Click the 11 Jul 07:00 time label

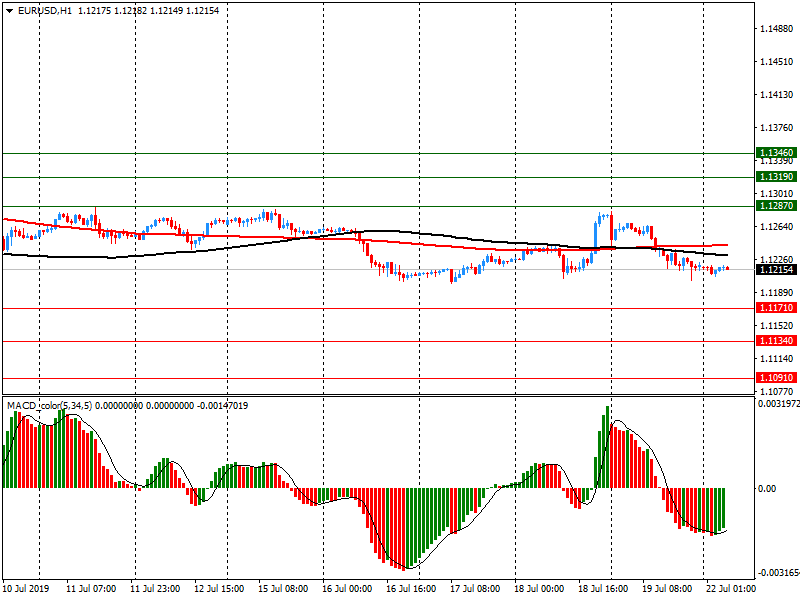coord(91,588)
